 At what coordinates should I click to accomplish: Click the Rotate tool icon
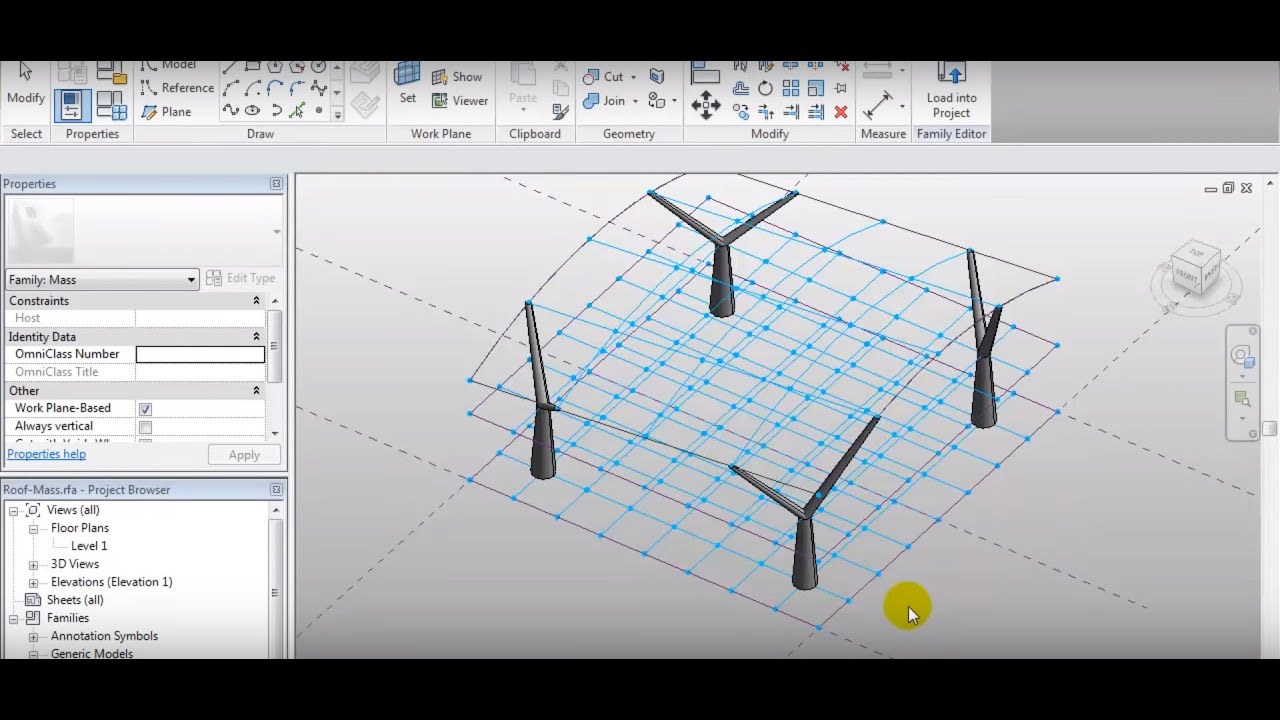pyautogui.click(x=766, y=88)
